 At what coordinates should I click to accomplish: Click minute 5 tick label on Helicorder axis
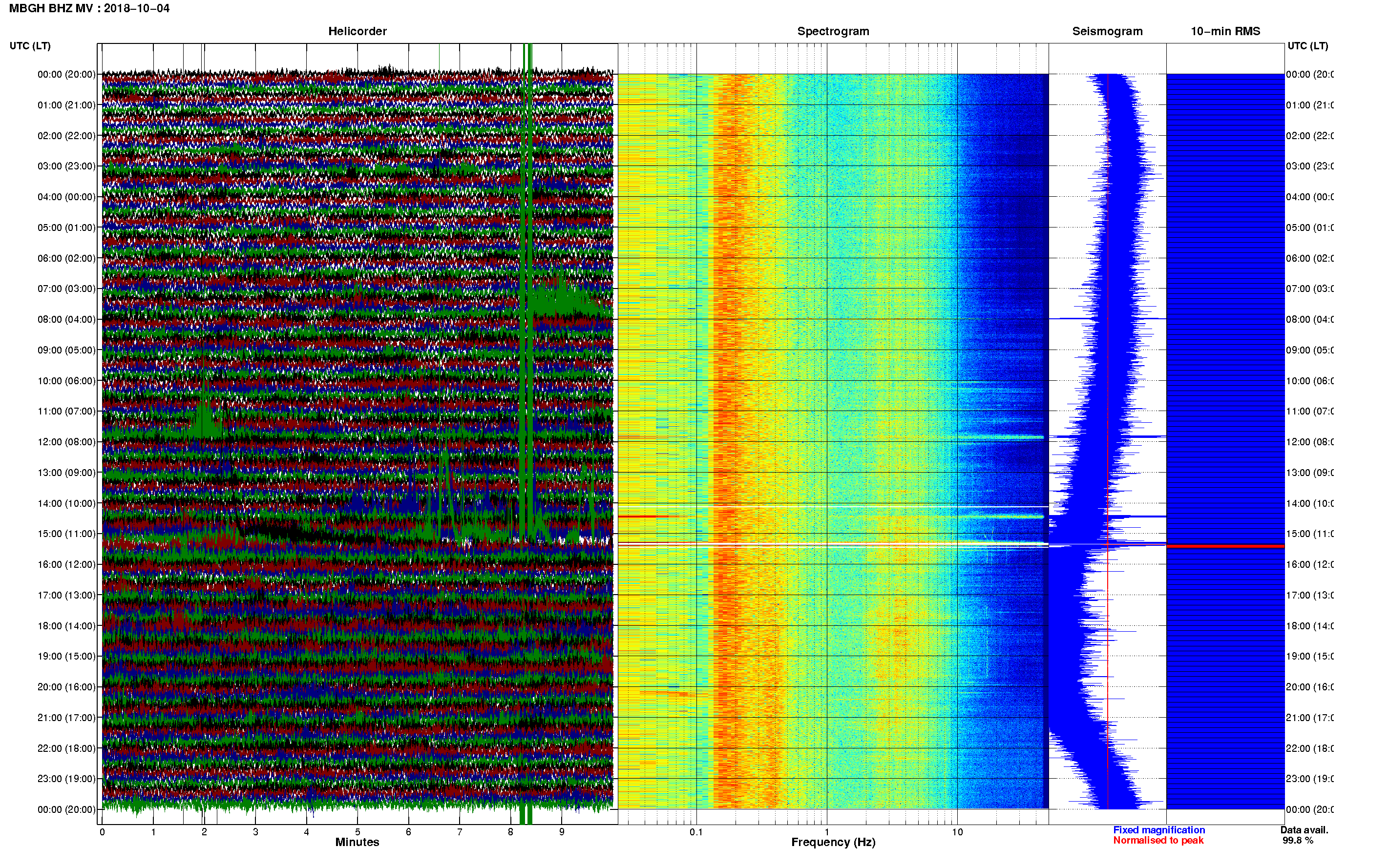358,832
